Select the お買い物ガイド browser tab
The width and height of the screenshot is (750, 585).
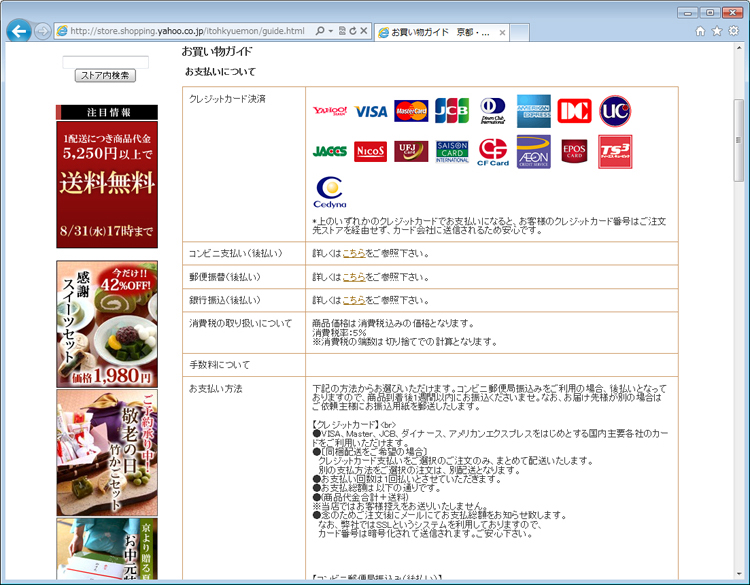(x=441, y=32)
